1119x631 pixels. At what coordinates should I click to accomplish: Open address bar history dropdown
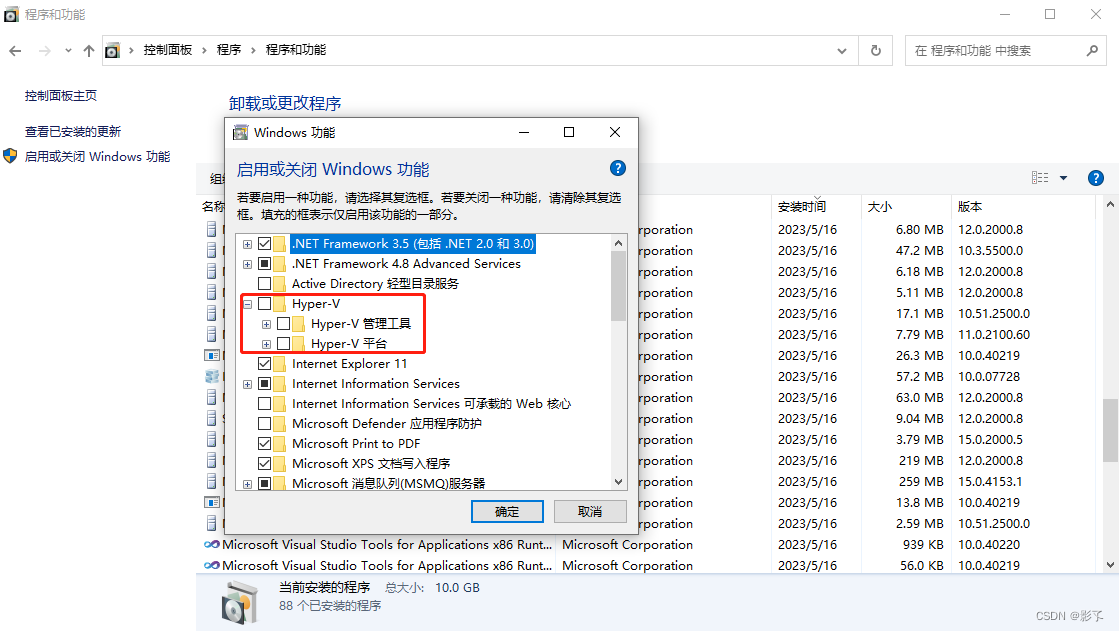click(842, 51)
